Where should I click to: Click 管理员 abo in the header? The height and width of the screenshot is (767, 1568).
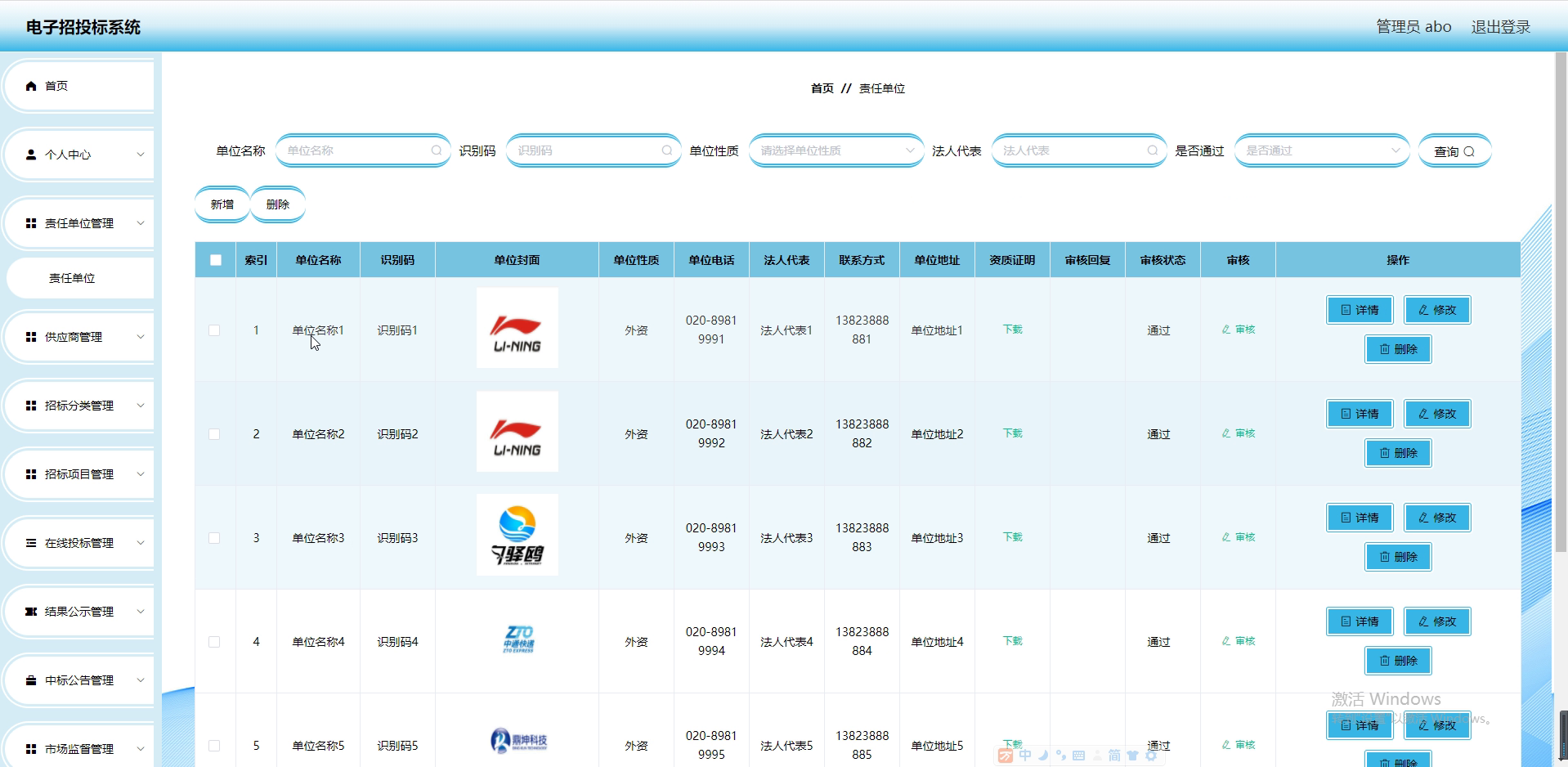click(1413, 27)
